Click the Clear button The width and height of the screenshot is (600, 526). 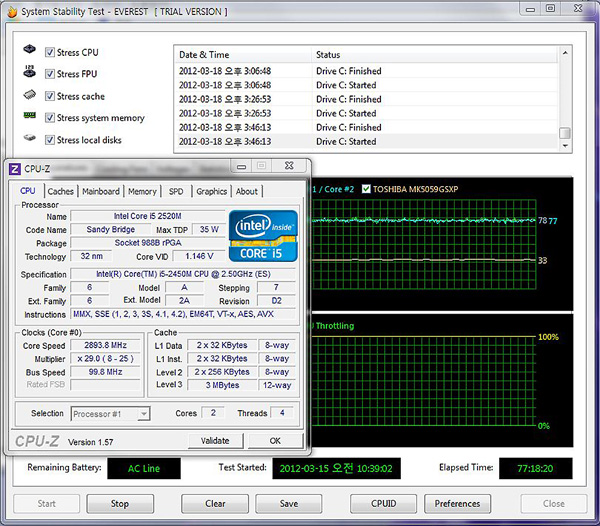pos(215,504)
